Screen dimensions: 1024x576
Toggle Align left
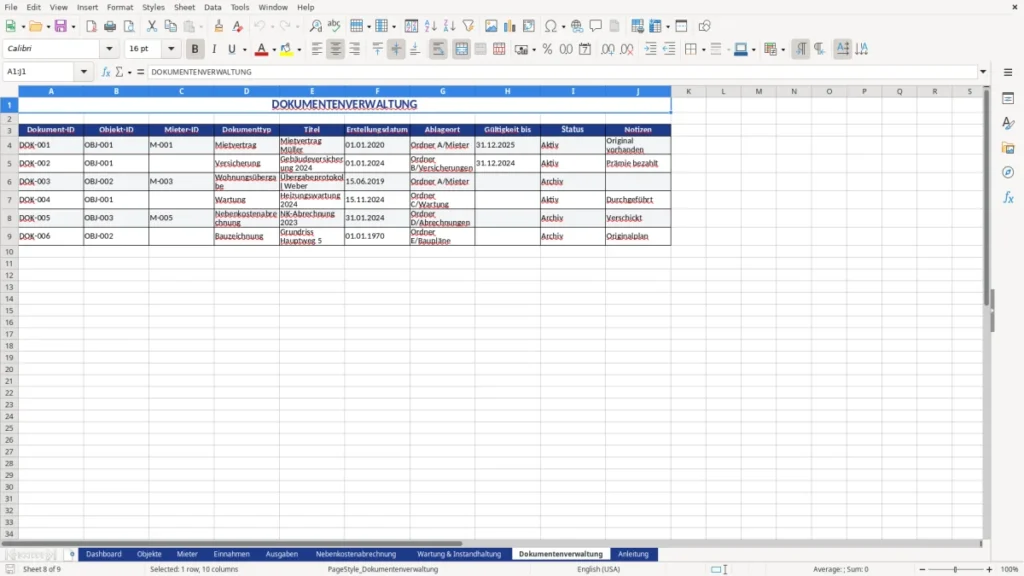click(x=317, y=49)
